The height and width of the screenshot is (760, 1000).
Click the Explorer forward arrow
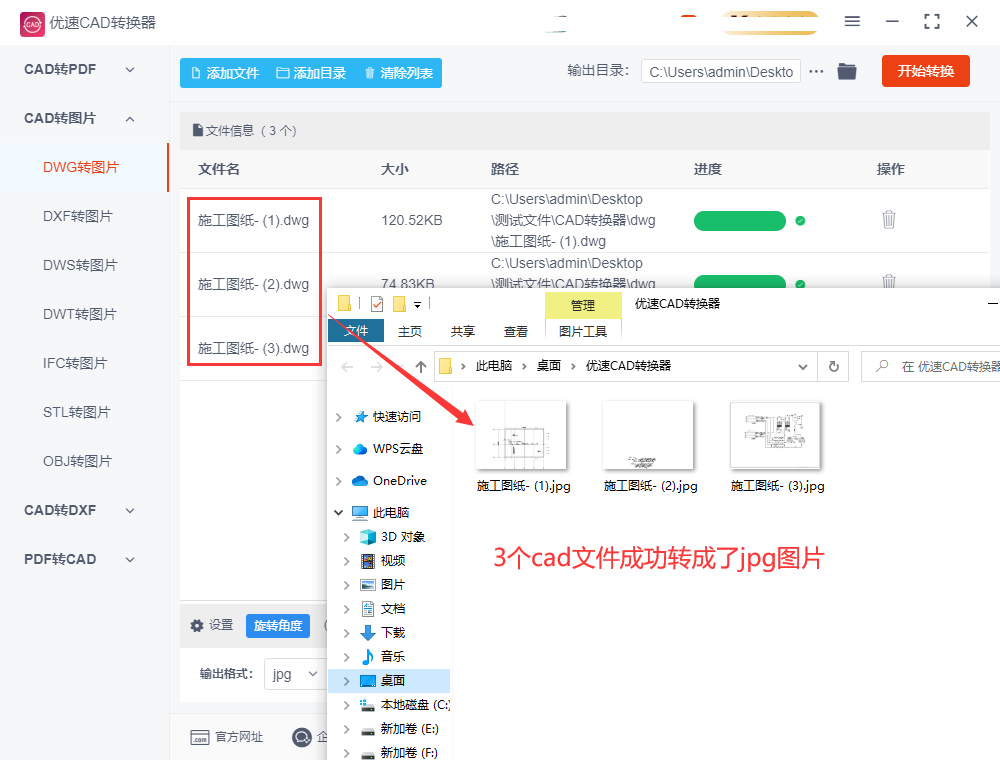click(377, 367)
